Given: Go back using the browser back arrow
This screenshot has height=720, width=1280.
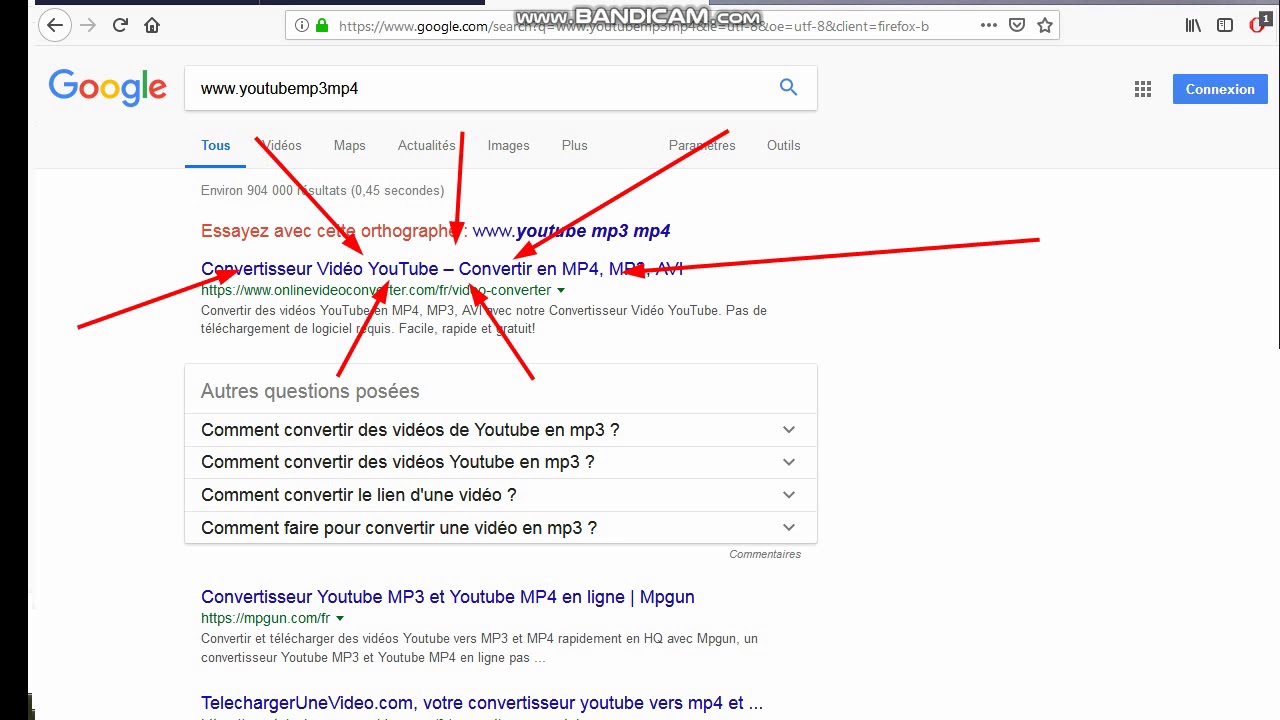Looking at the screenshot, I should [x=55, y=25].
